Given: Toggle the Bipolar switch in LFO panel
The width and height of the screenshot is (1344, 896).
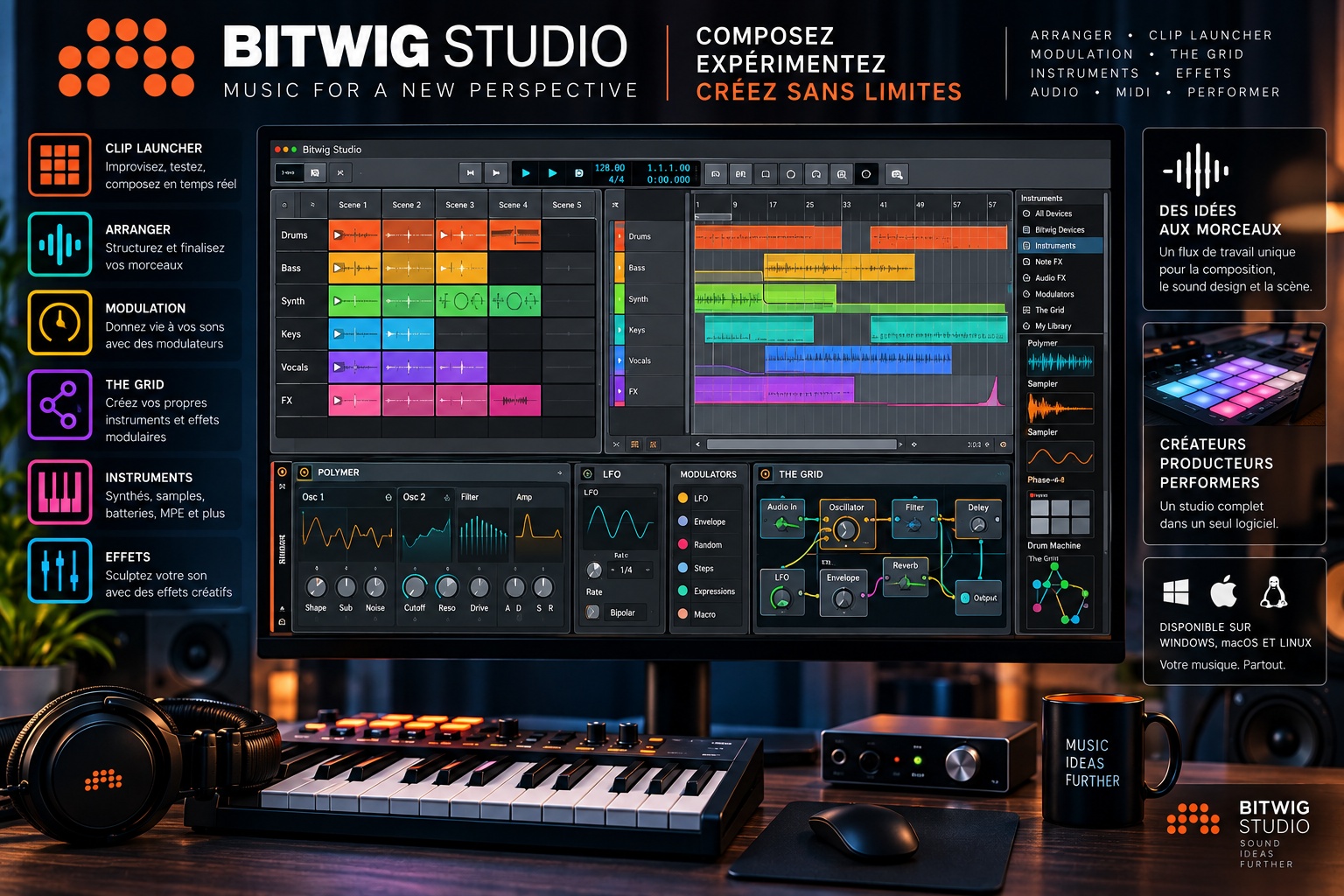Looking at the screenshot, I should [x=592, y=612].
